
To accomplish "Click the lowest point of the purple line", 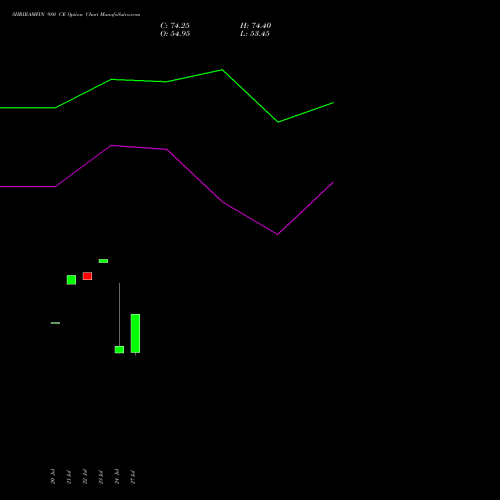I will (x=277, y=234).
